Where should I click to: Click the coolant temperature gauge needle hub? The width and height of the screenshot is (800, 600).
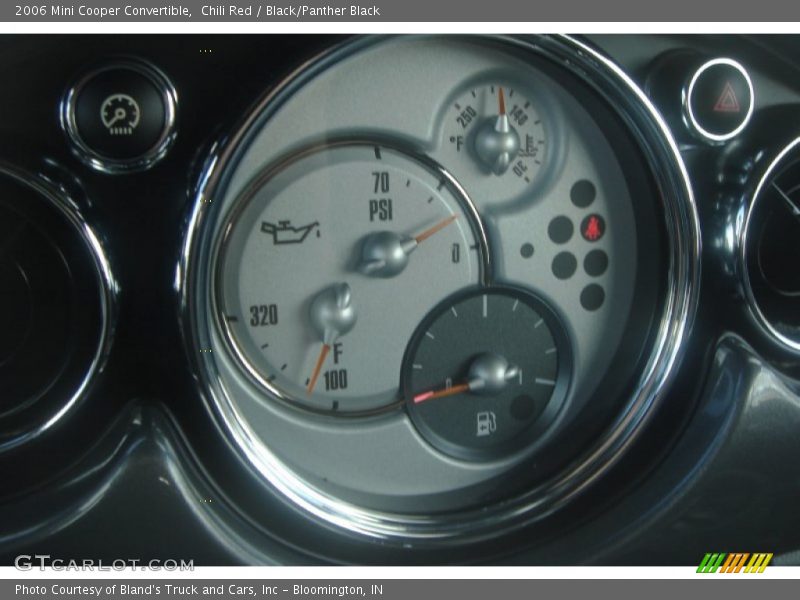(x=496, y=144)
